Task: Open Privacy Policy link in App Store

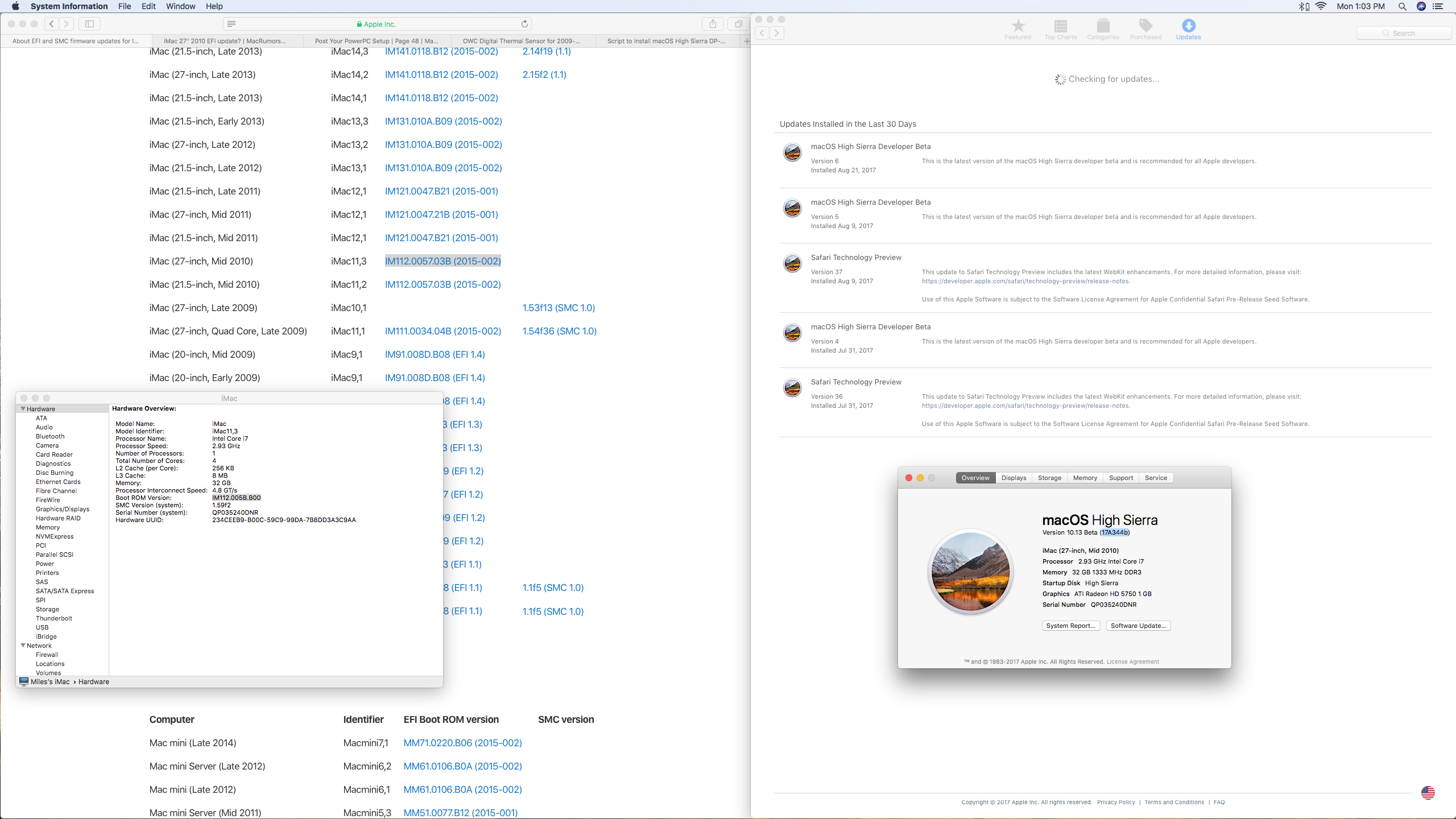Action: [x=1115, y=802]
